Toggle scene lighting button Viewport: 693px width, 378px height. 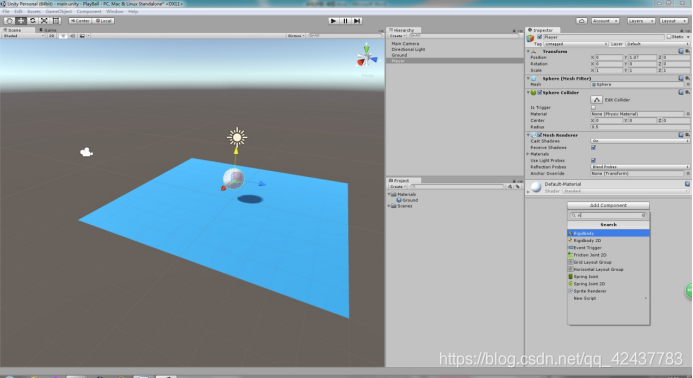63,36
